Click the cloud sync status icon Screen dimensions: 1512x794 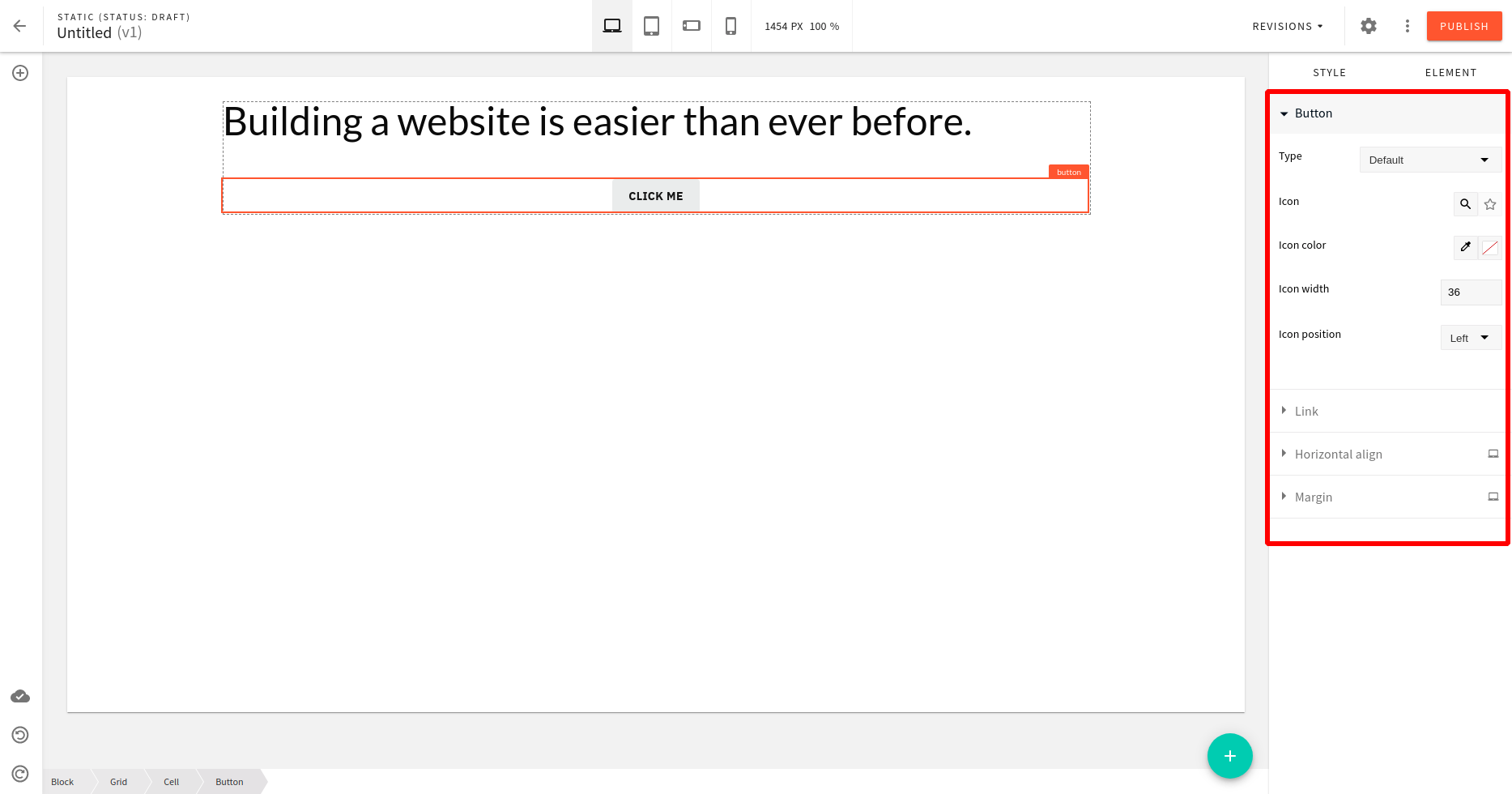pyautogui.click(x=19, y=696)
